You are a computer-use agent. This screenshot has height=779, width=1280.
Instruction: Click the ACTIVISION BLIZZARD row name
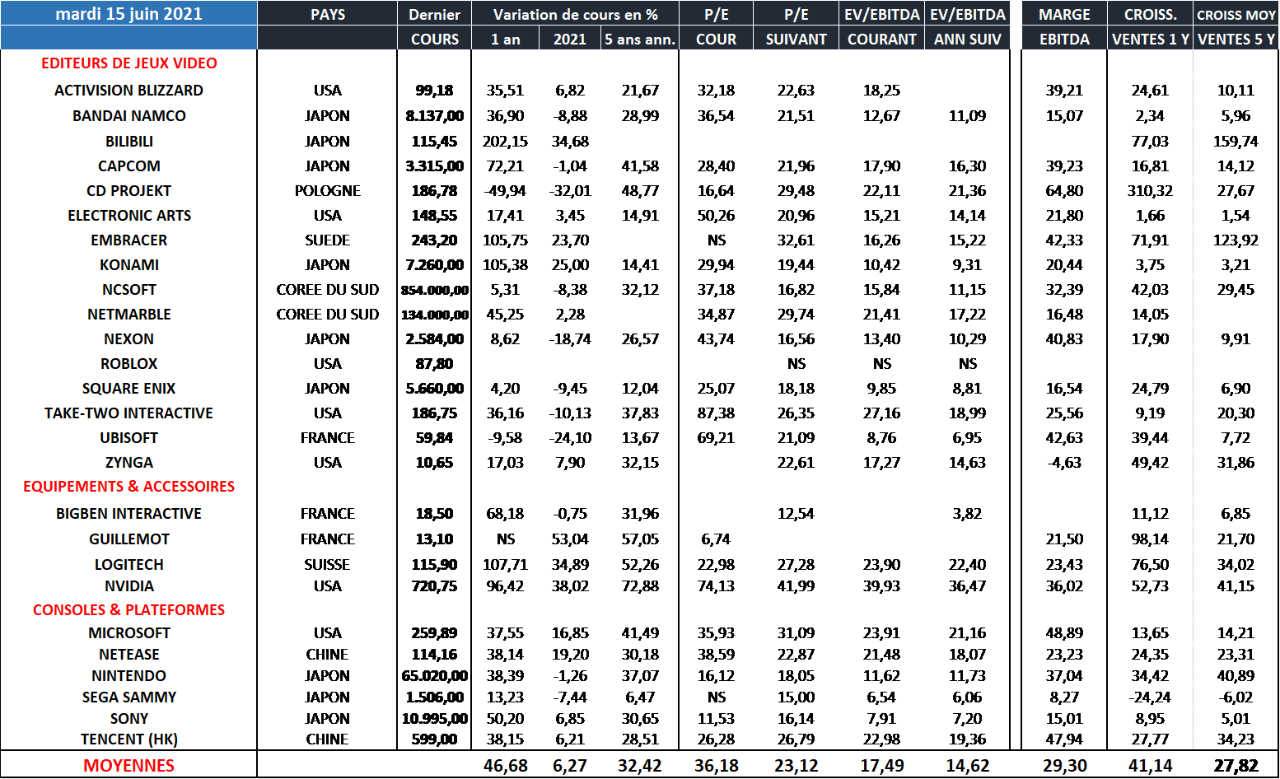pos(129,90)
